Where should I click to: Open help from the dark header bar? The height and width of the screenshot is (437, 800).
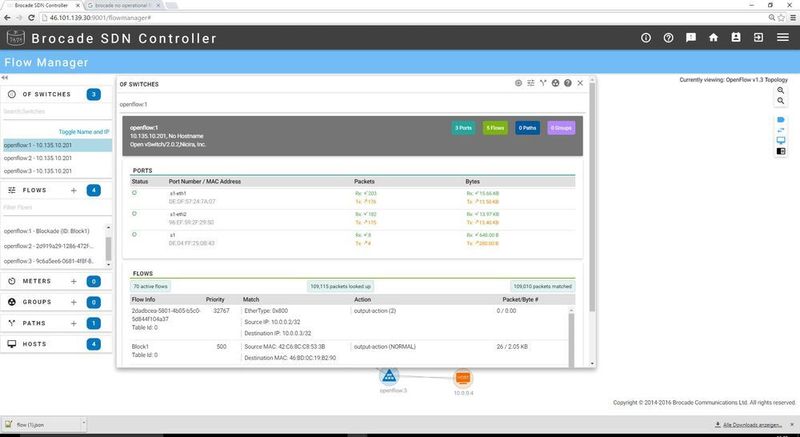[x=668, y=38]
